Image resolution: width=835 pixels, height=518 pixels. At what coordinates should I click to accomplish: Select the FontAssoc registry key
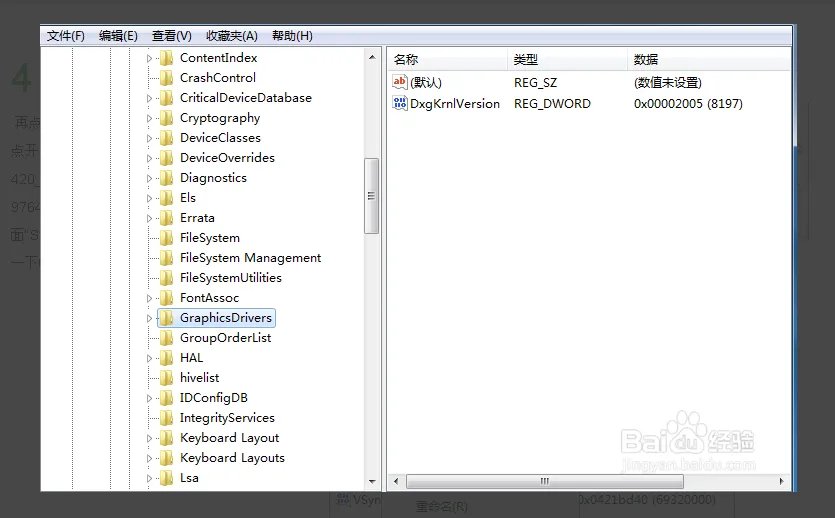tap(209, 298)
